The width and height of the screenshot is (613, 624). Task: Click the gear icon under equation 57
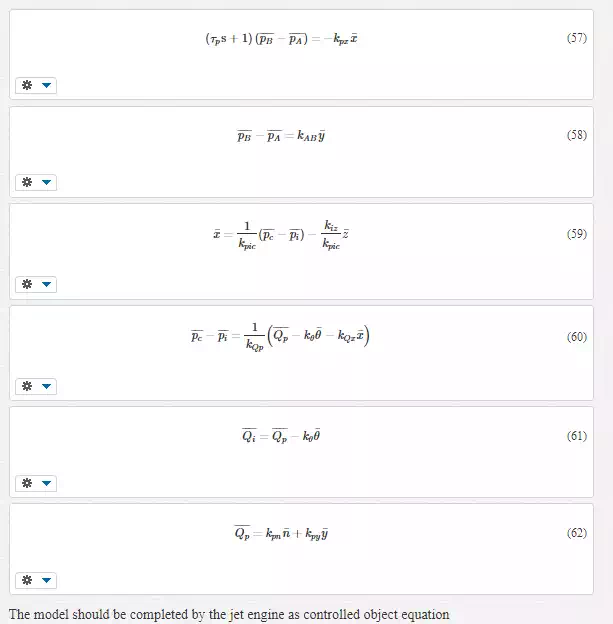(27, 85)
